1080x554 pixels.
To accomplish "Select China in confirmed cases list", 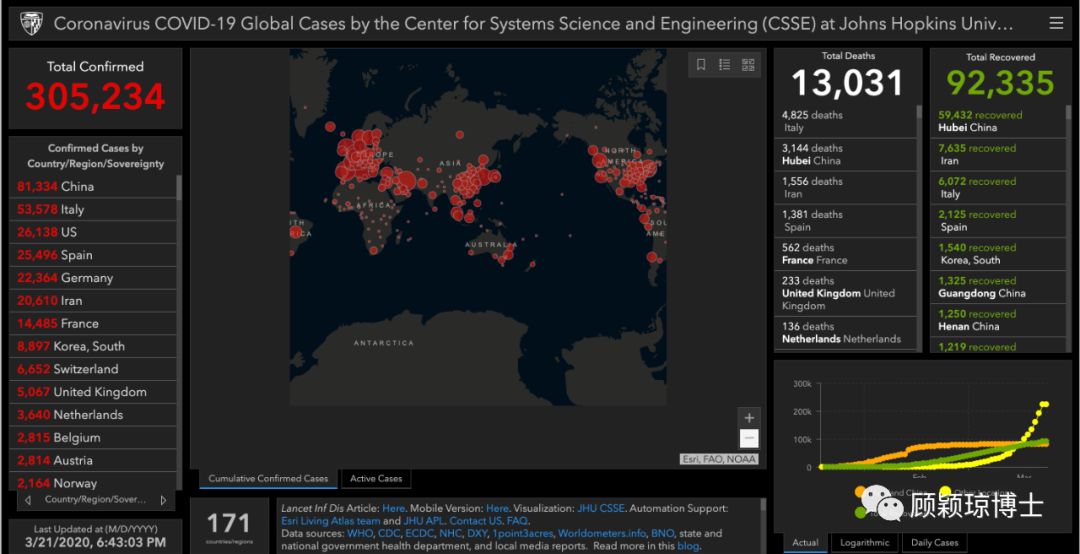I will tap(93, 186).
